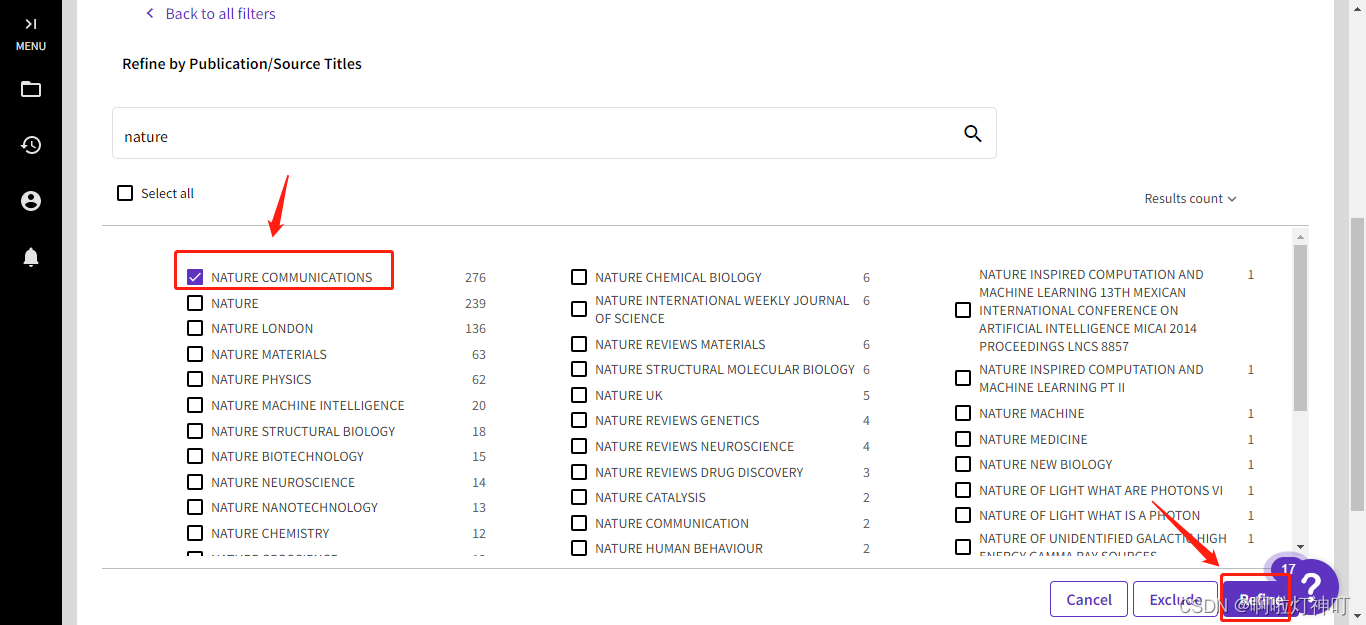Tick the Select all checkbox

(x=125, y=193)
